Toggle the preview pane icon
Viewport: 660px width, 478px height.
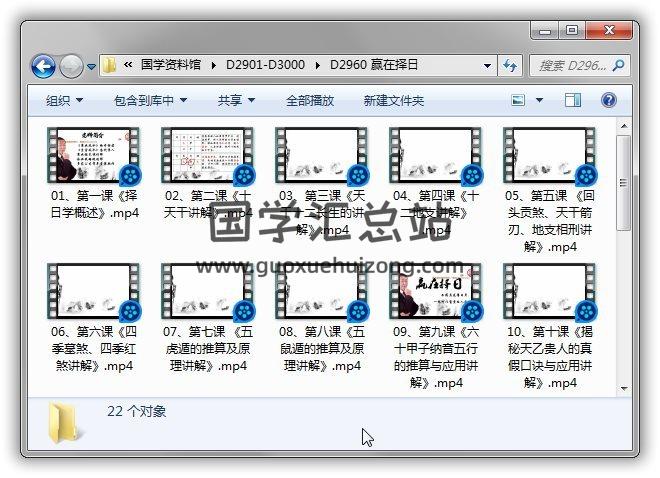[573, 100]
